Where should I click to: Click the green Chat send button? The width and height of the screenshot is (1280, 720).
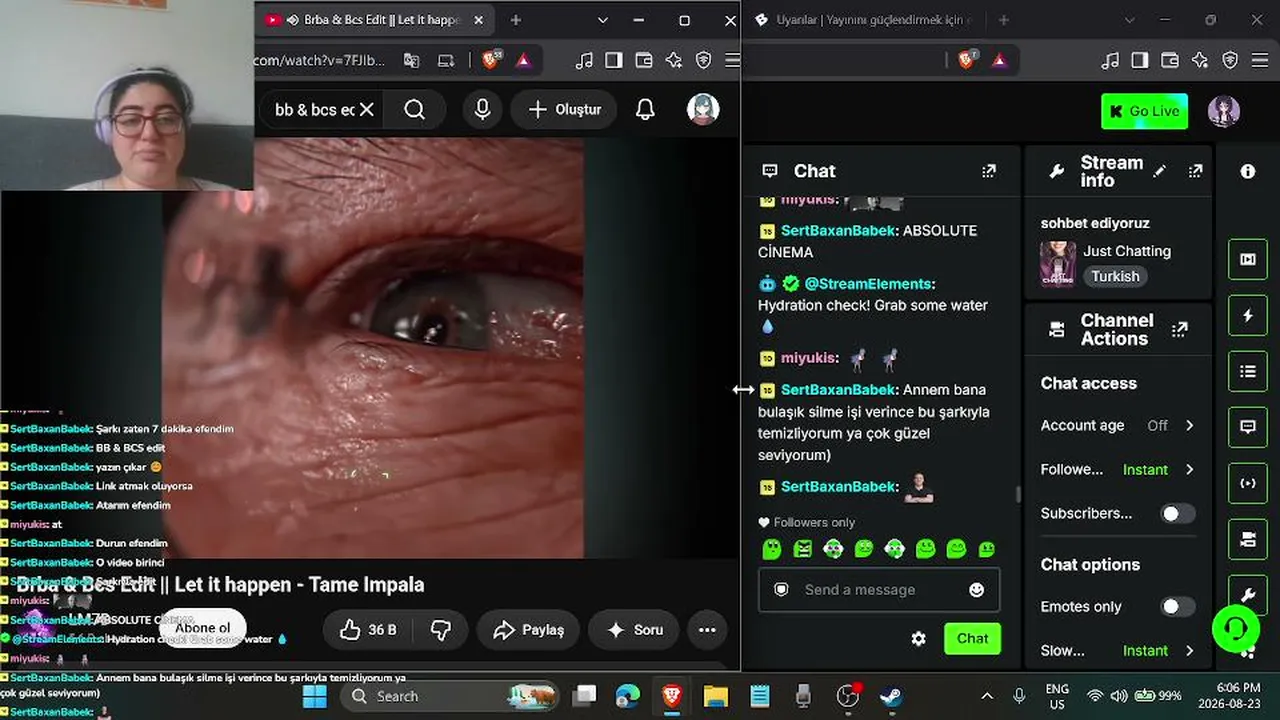coord(972,639)
